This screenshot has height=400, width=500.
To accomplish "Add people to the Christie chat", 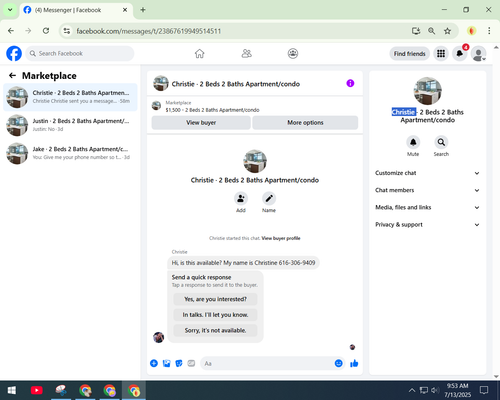I will 241,199.
